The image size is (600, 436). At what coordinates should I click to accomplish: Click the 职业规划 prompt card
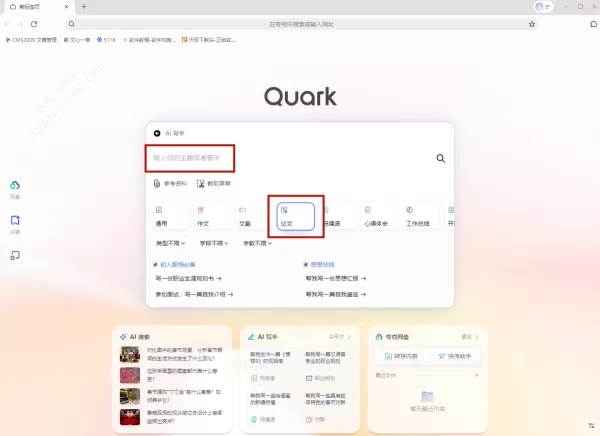click(x=326, y=366)
